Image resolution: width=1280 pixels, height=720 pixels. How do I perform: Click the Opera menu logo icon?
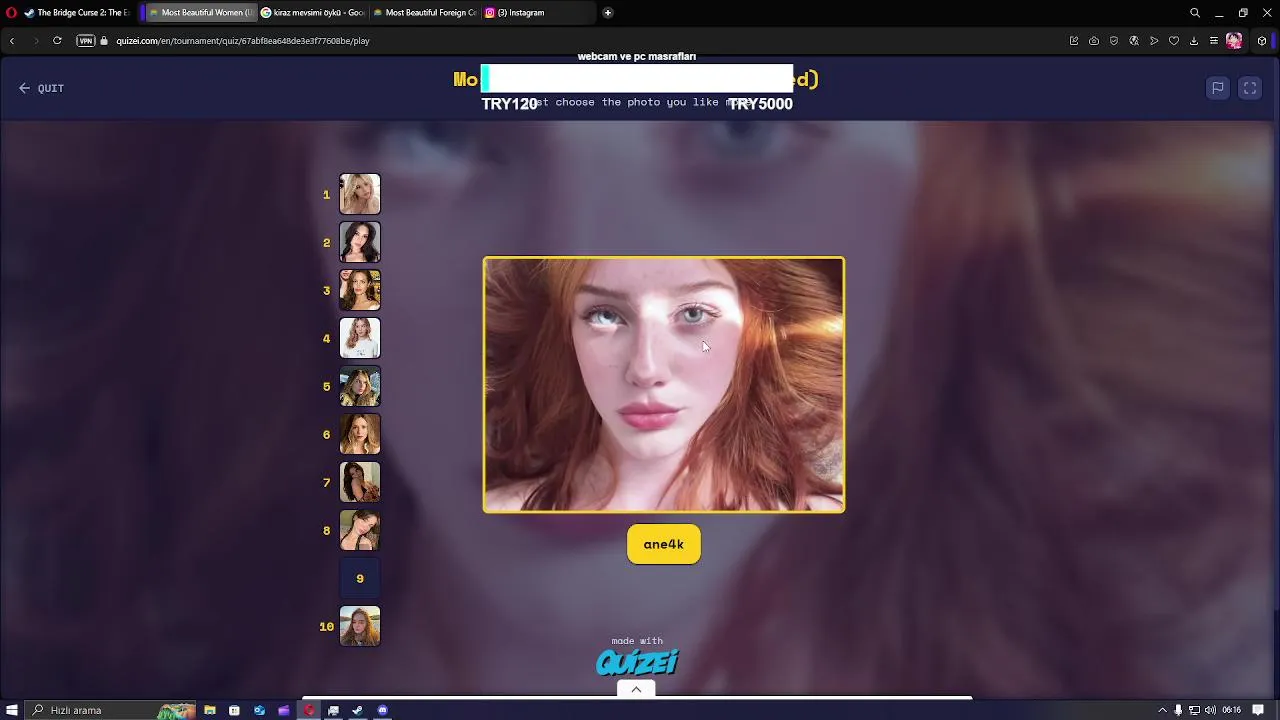click(x=11, y=13)
